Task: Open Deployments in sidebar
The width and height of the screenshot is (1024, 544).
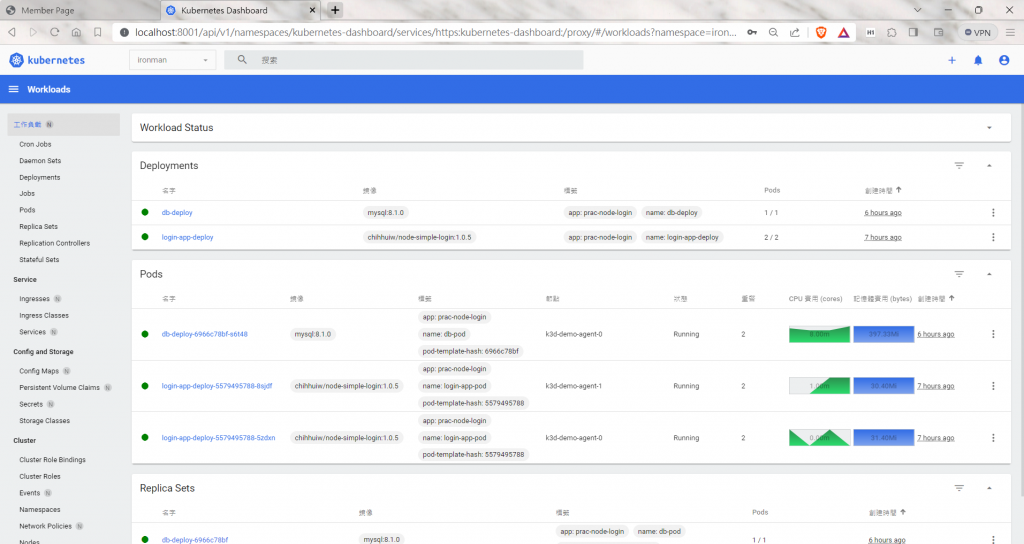Action: (x=39, y=178)
